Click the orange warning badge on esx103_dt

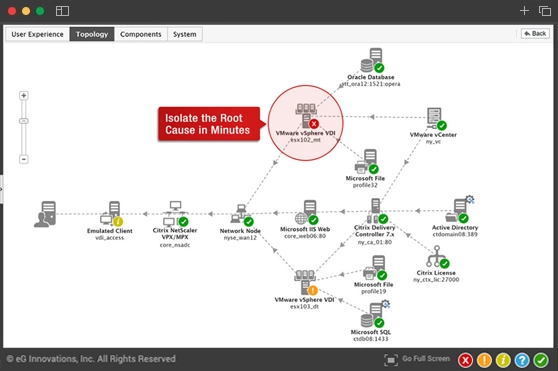pyautogui.click(x=312, y=291)
